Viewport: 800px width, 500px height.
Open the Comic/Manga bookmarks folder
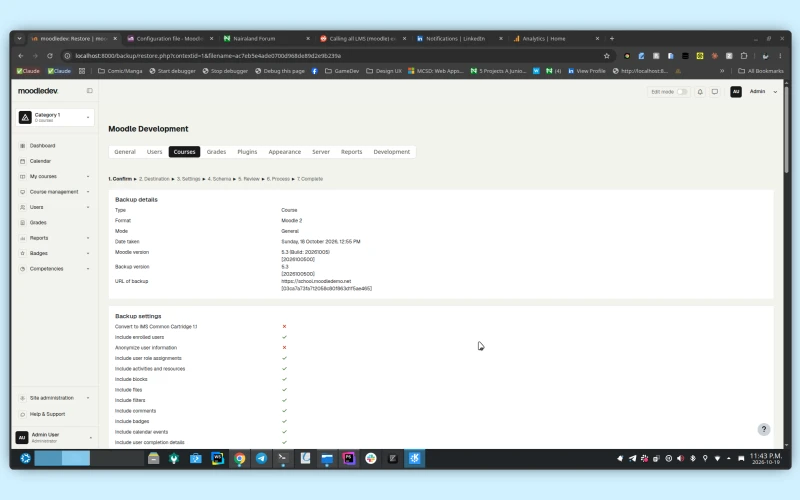tap(120, 71)
